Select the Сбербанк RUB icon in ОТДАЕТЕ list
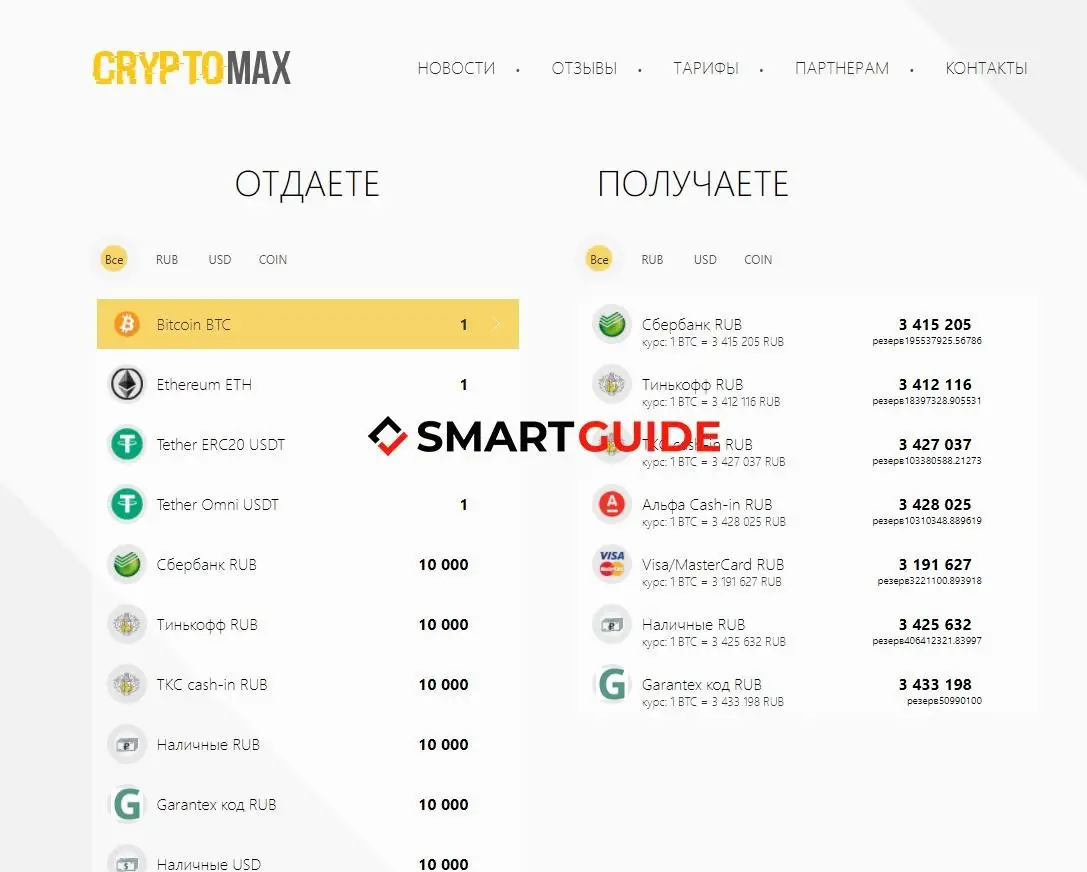 pos(126,564)
